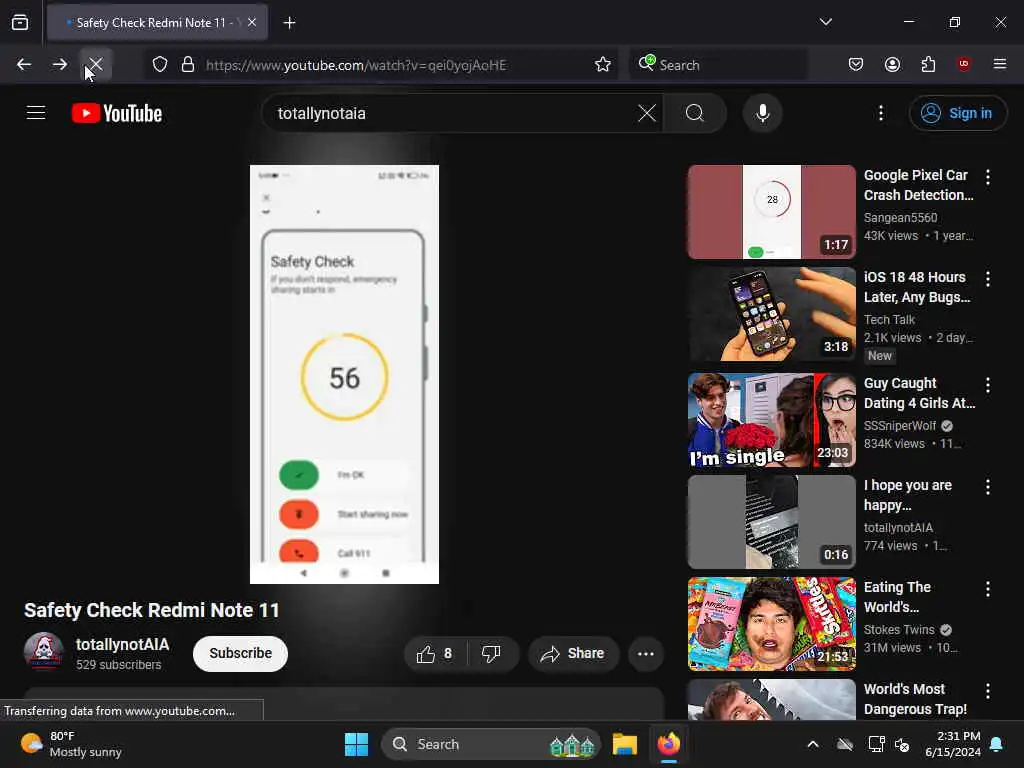Open the Firefox application hamburger menu
Viewport: 1024px width, 768px height.
pos(1000,64)
